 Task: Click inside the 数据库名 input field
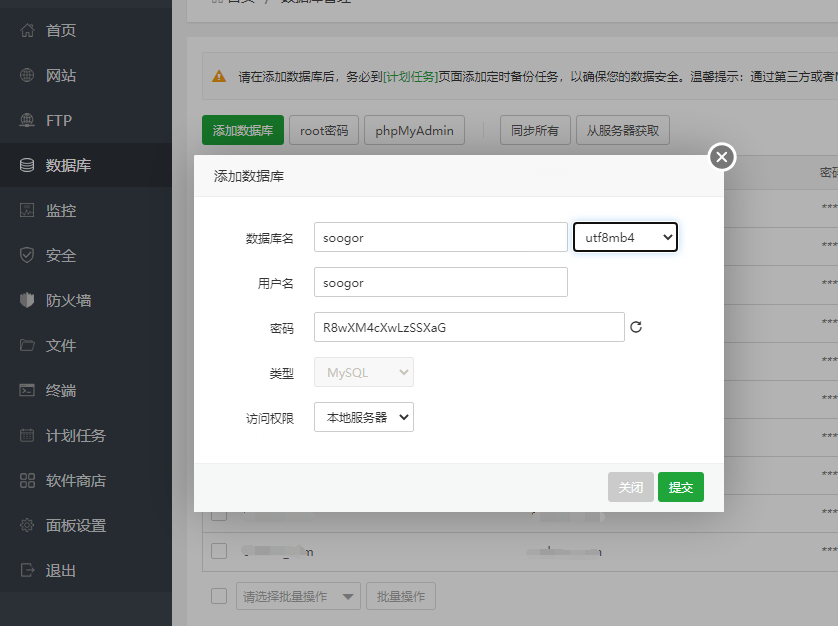click(x=440, y=237)
